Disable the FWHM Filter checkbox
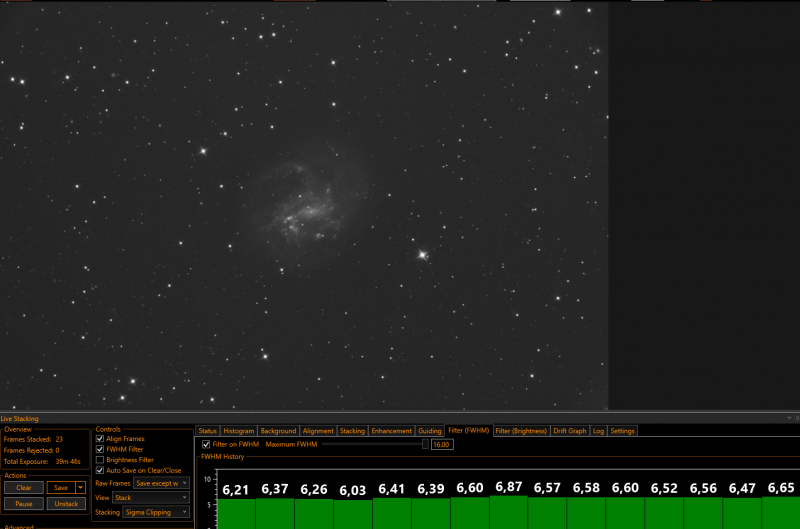800x529 pixels. pos(100,449)
